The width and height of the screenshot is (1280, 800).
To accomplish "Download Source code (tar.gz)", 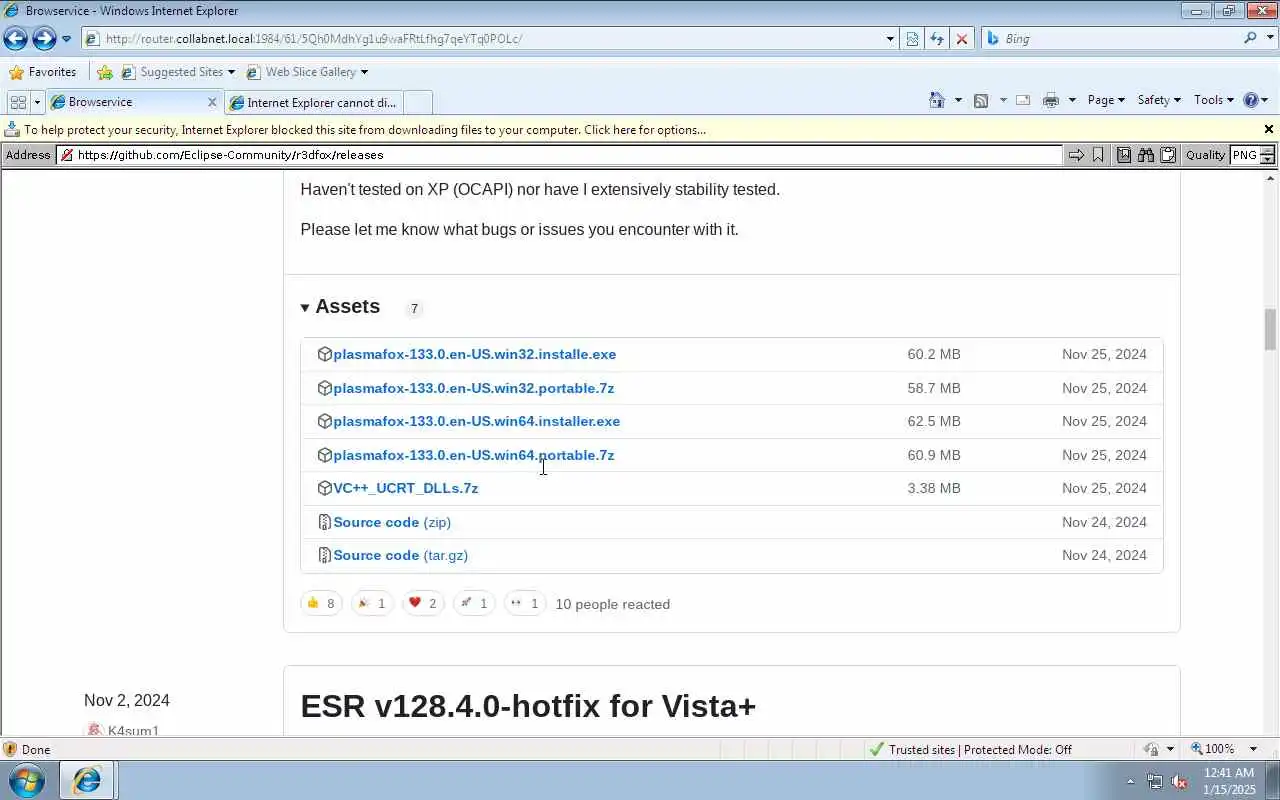I will (400, 555).
